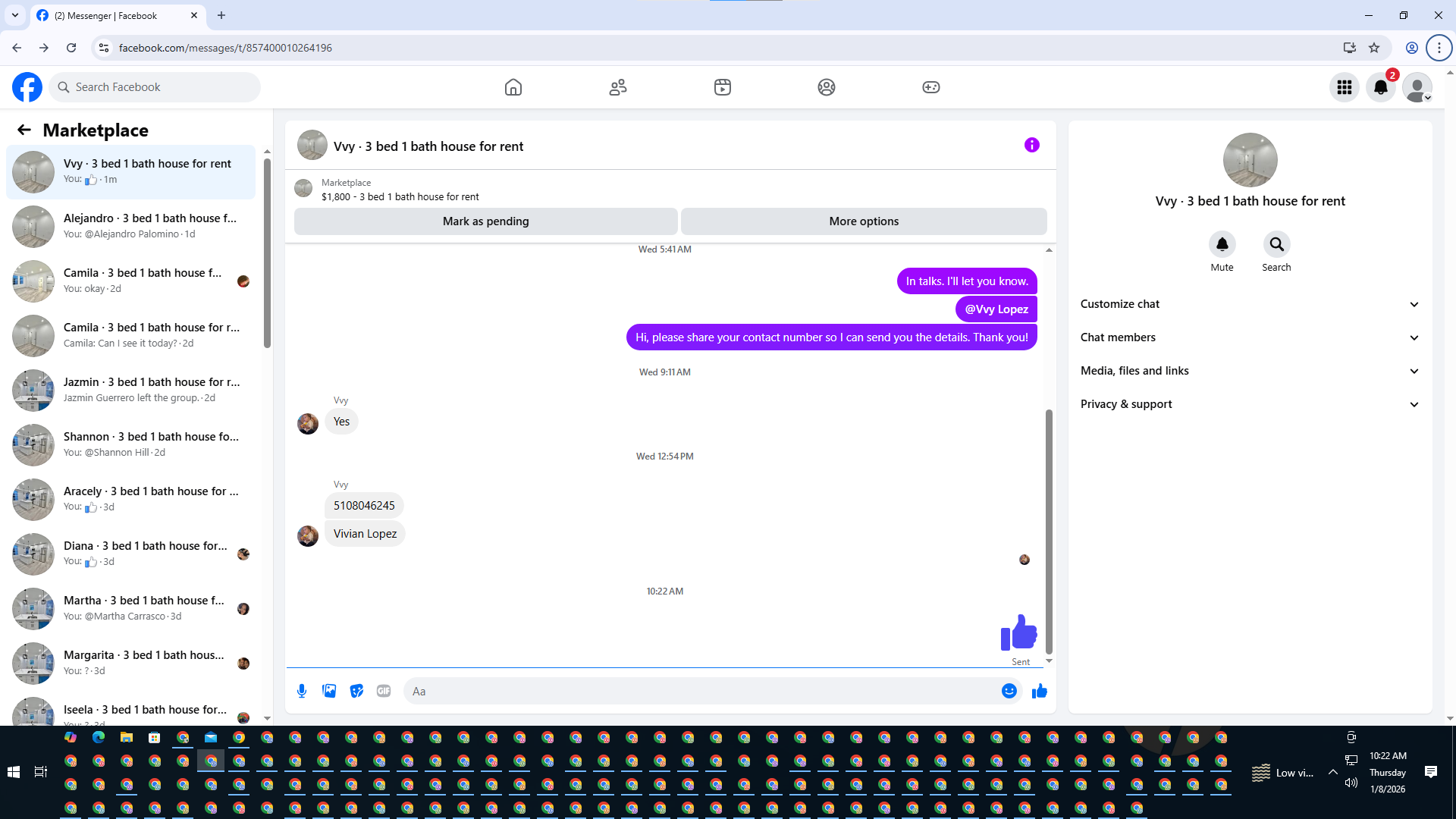Open Vvy conversation in the chat list
The width and height of the screenshot is (1456, 819).
[130, 172]
